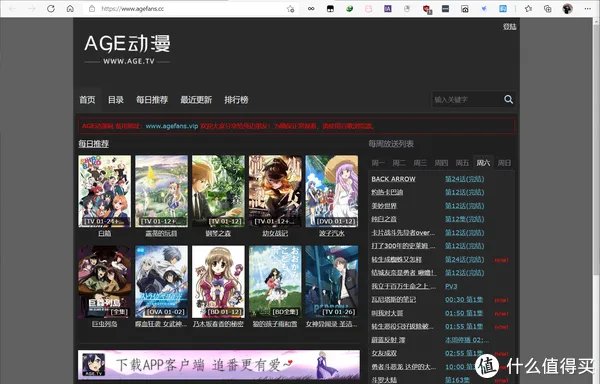Viewport: 600px width, 384px height.
Task: Select the 周六 schedule tab
Action: [x=483, y=163]
